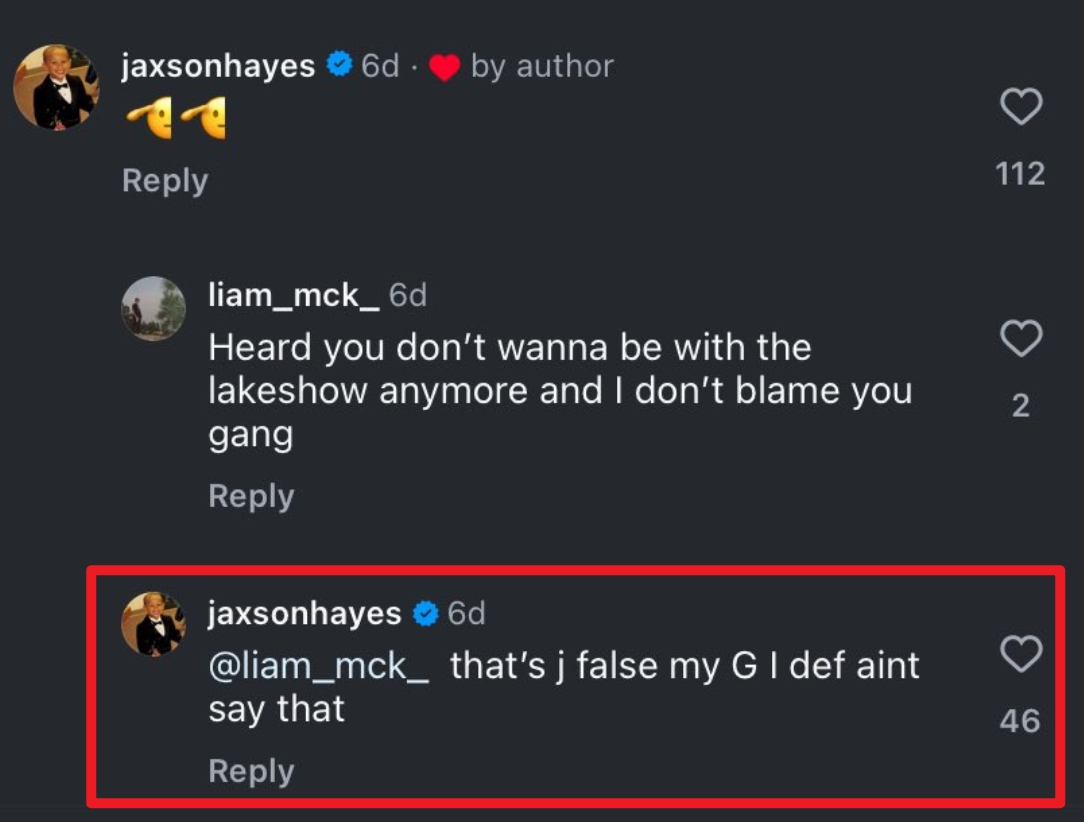Reply to the top jaxsonhayes emoji comment

(x=165, y=181)
